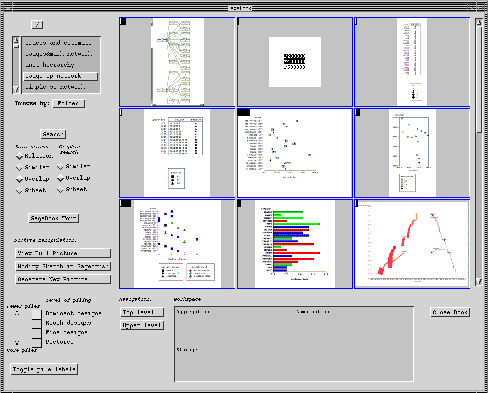Click inside the workspace panel
The height and width of the screenshot is (393, 488).
[x=294, y=344]
